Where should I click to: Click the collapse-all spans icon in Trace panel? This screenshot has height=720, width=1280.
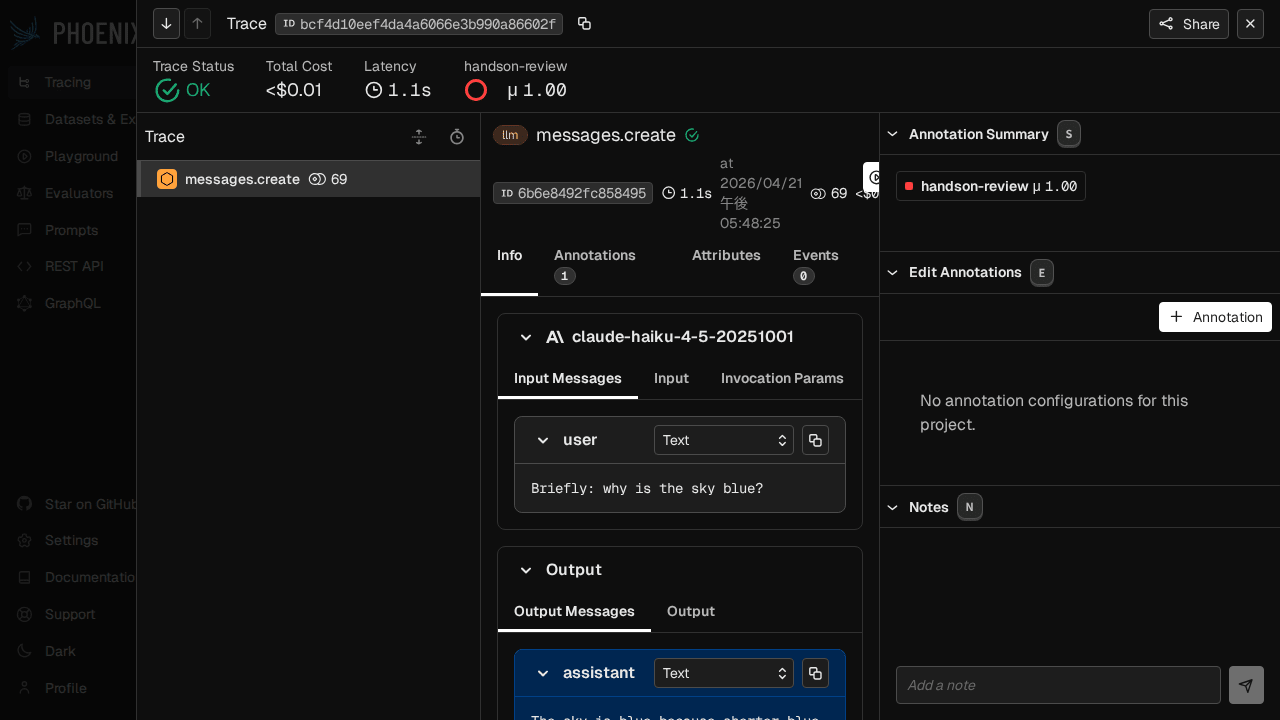click(x=420, y=137)
